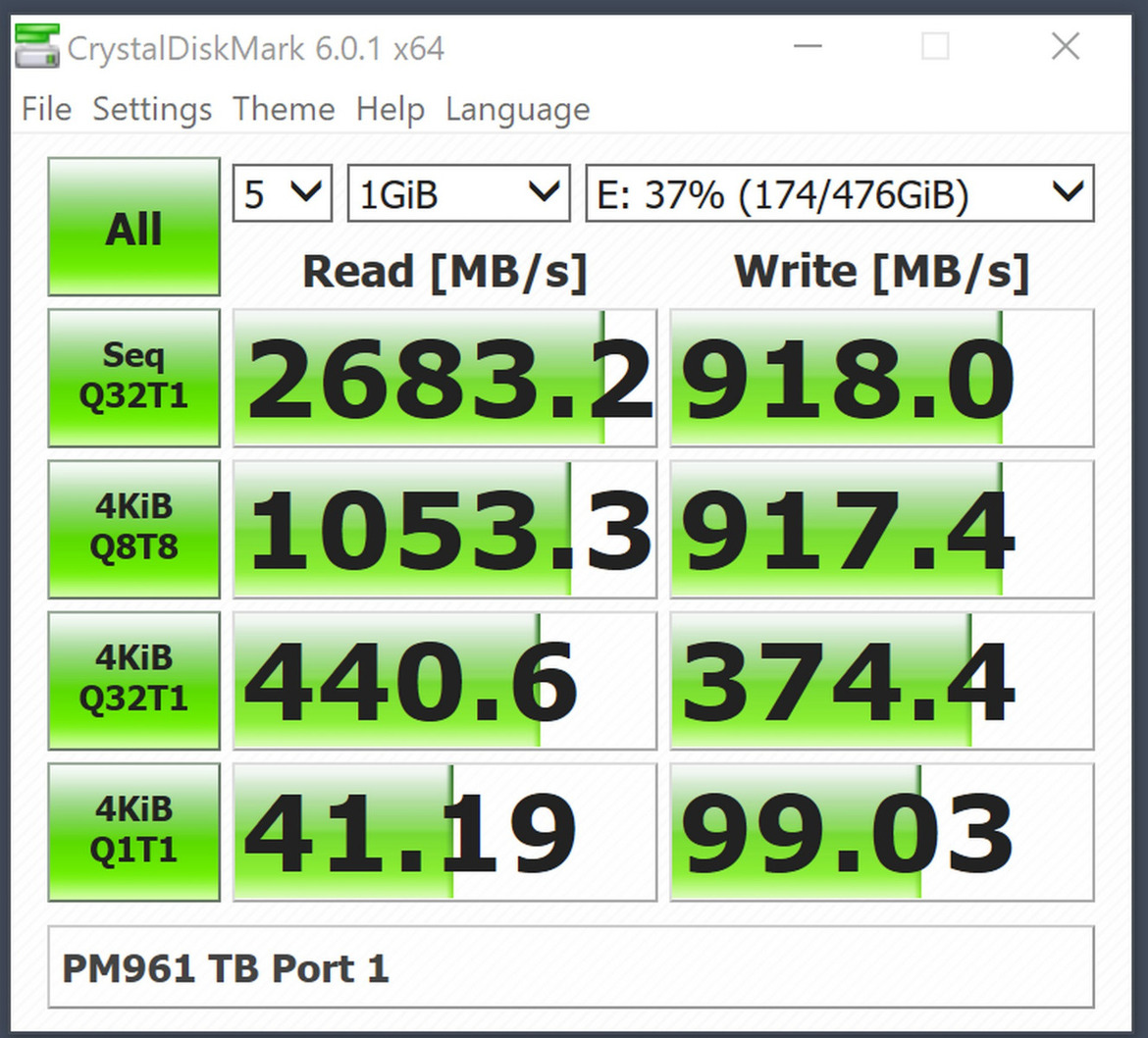1148x1038 pixels.
Task: Select the Seq read result 2683.2
Action: click(445, 378)
